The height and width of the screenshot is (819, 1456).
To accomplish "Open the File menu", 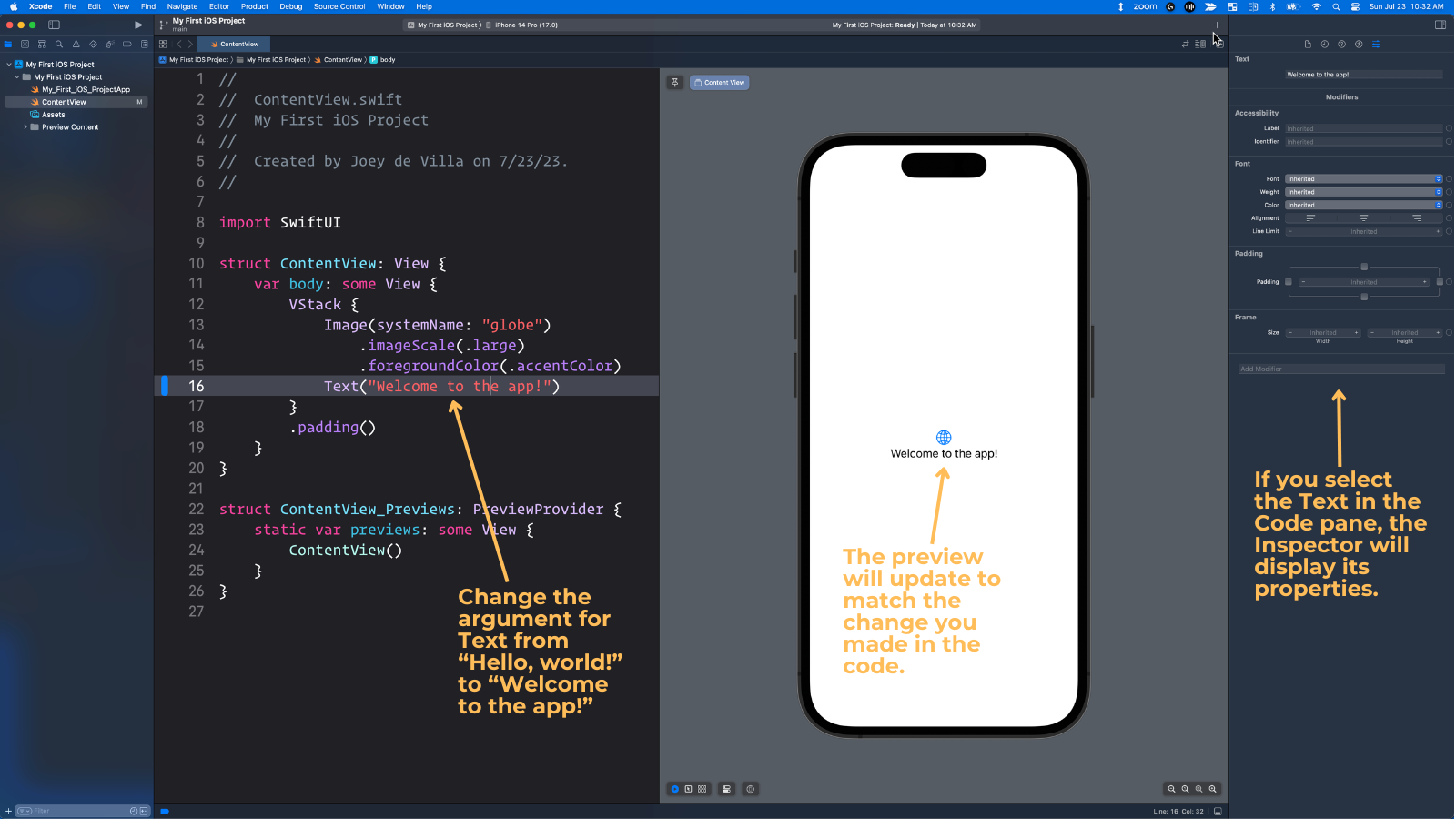I will tap(69, 6).
